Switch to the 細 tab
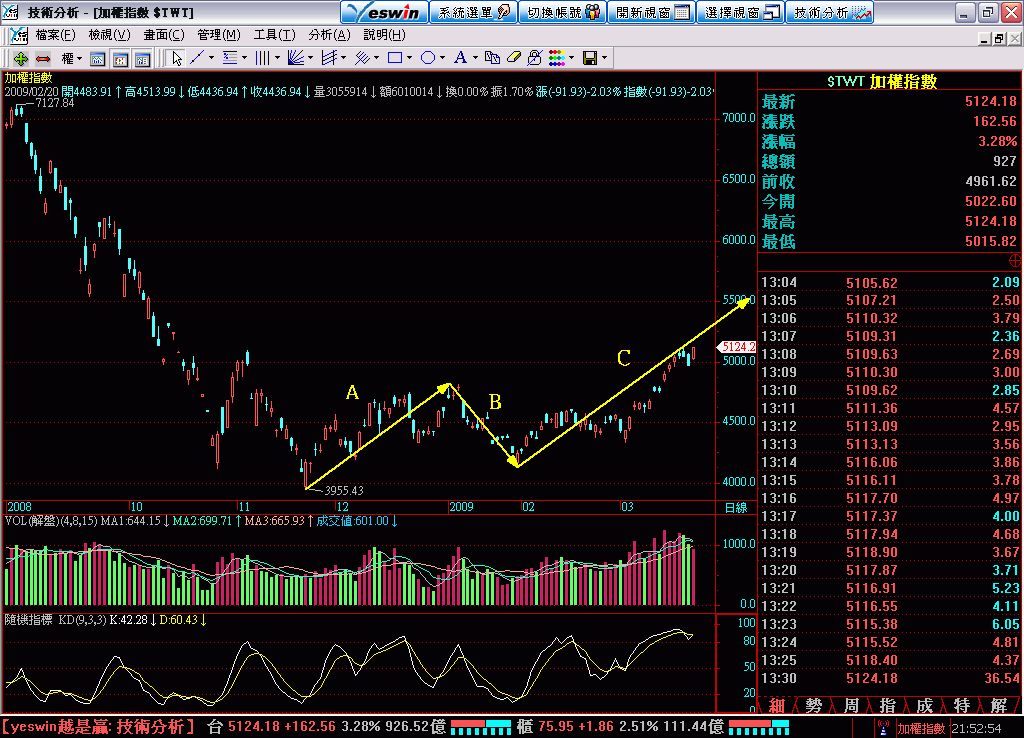Image resolution: width=1024 pixels, height=738 pixels. click(776, 705)
